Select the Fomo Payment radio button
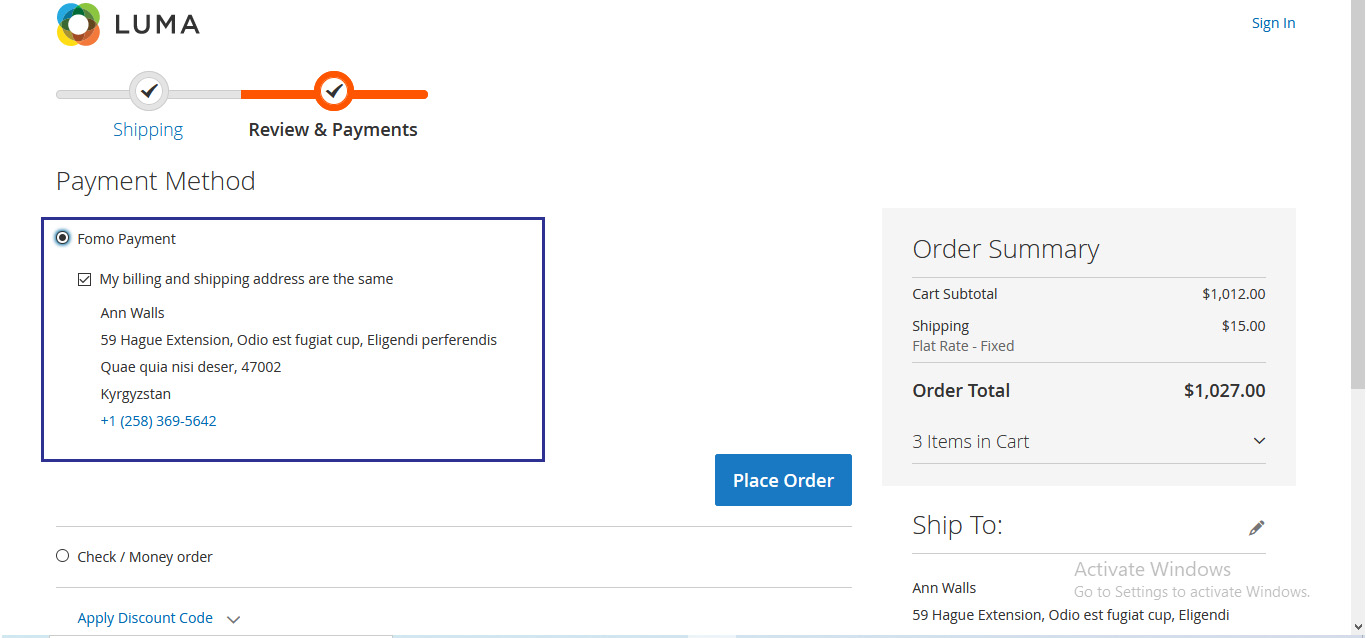Viewport: 1366px width, 638px height. point(63,238)
